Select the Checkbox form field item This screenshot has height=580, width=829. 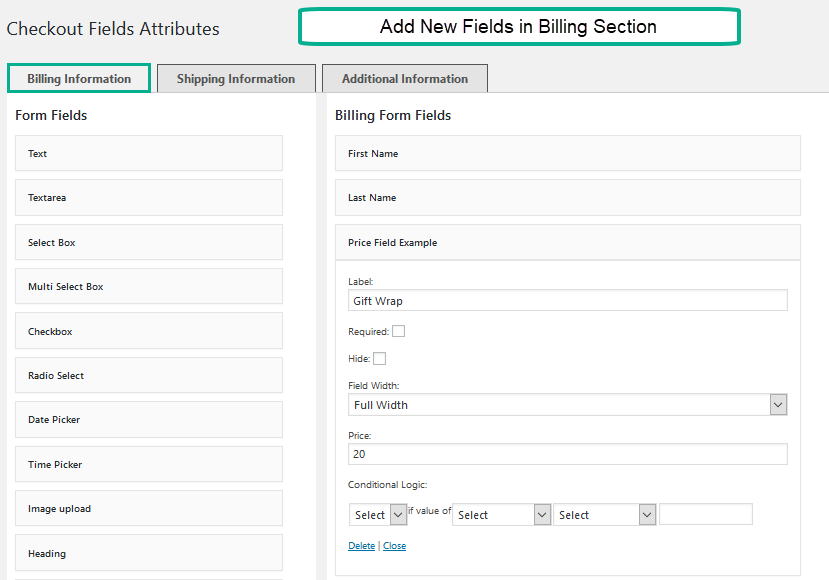tap(149, 331)
